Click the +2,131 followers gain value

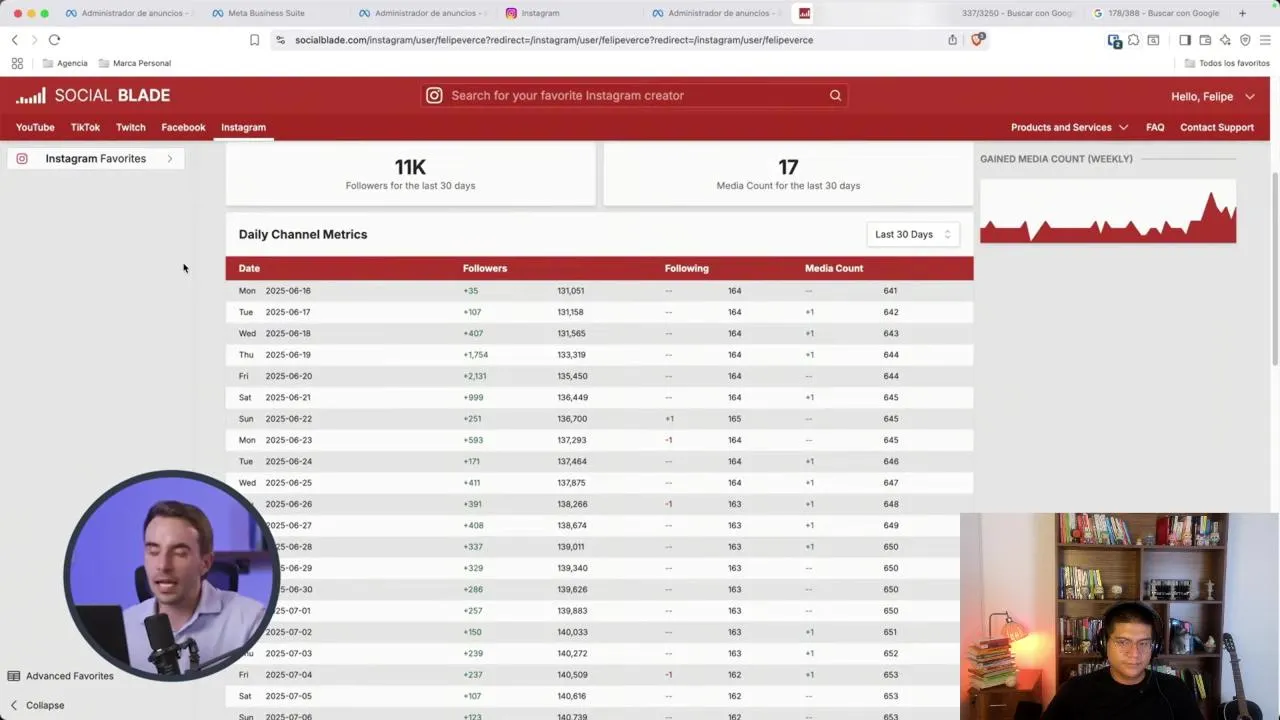[x=475, y=376]
